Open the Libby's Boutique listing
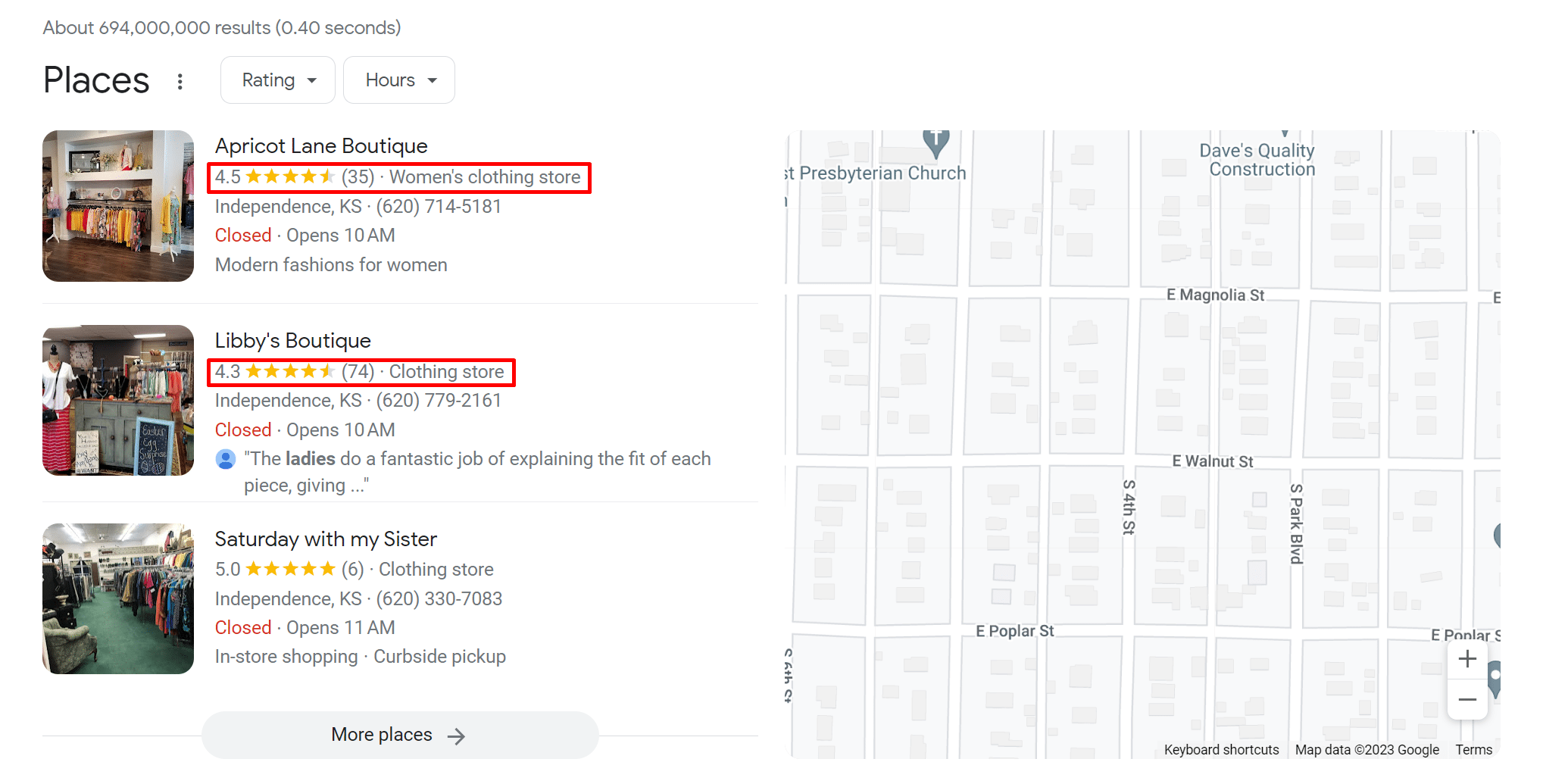Image resolution: width=1568 pixels, height=784 pixels. click(x=292, y=341)
